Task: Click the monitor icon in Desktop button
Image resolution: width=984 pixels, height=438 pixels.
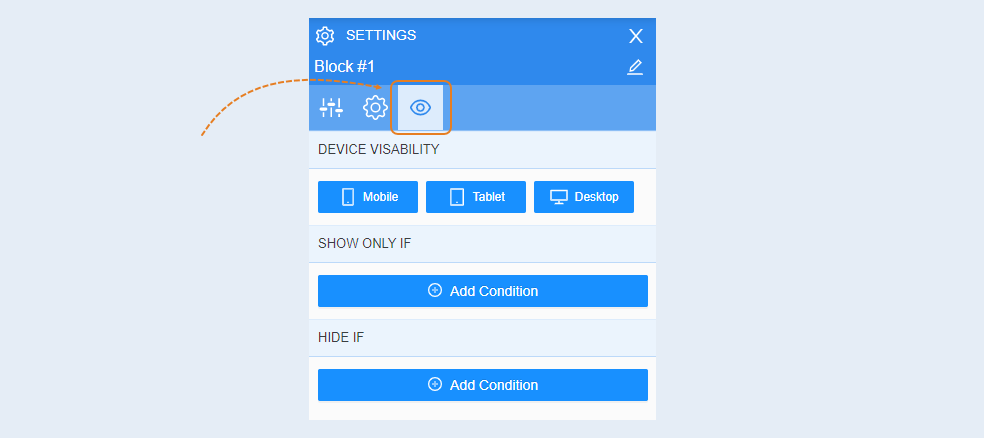Action: coord(559,197)
